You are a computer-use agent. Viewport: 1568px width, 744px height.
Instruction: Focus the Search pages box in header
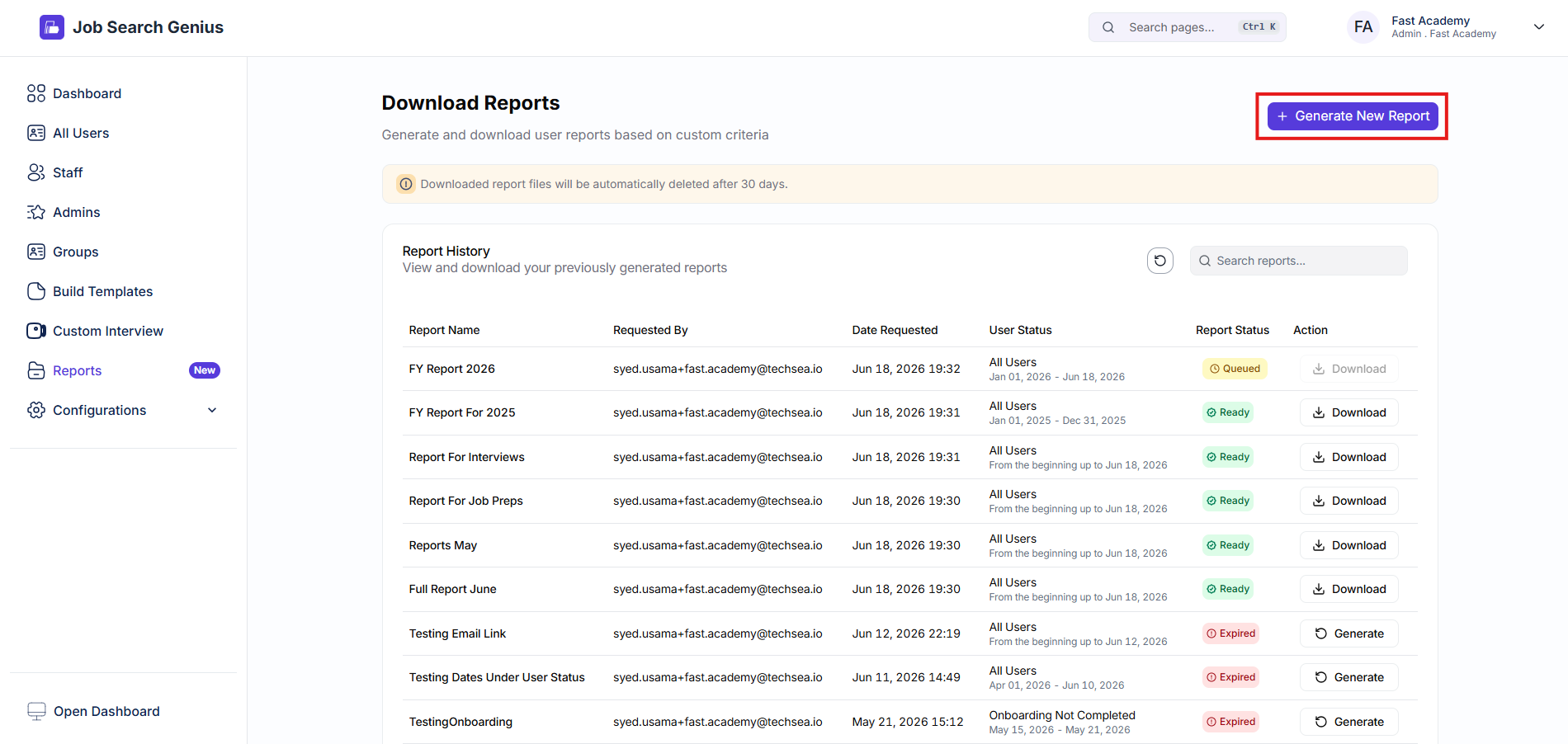pyautogui.click(x=1187, y=27)
